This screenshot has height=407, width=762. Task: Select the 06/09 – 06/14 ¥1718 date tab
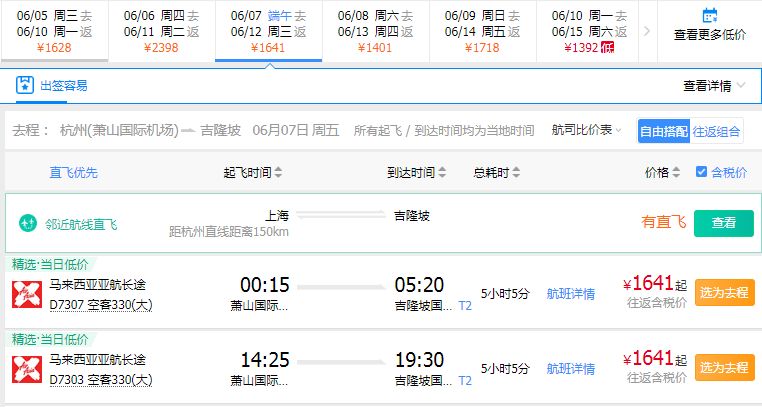[483, 31]
